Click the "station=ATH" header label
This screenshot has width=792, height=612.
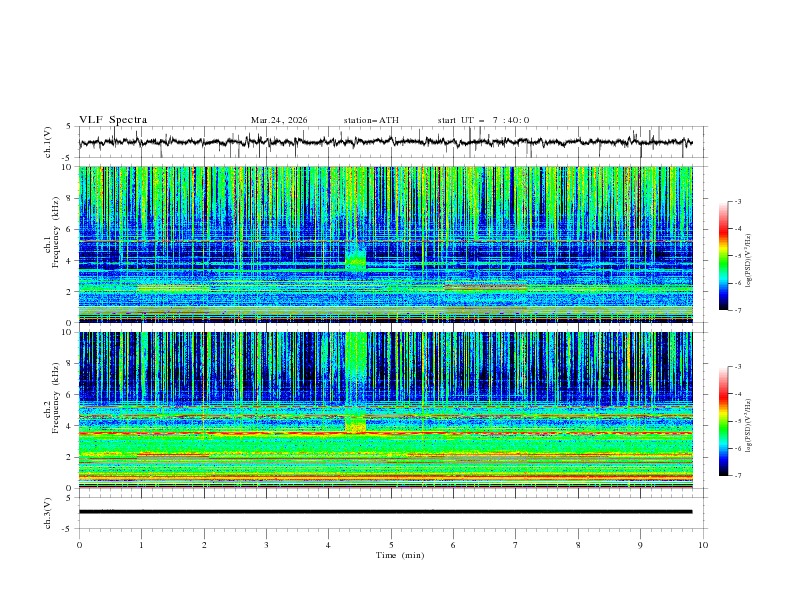(x=371, y=120)
